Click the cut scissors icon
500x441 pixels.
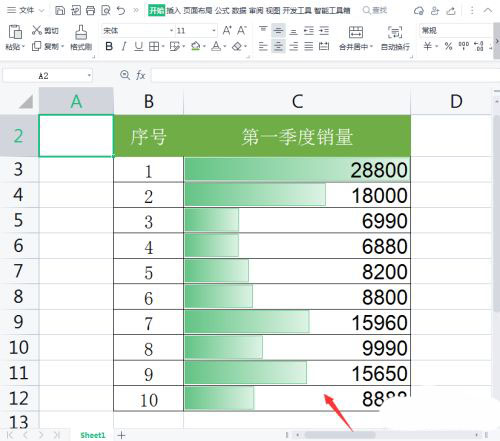point(36,30)
